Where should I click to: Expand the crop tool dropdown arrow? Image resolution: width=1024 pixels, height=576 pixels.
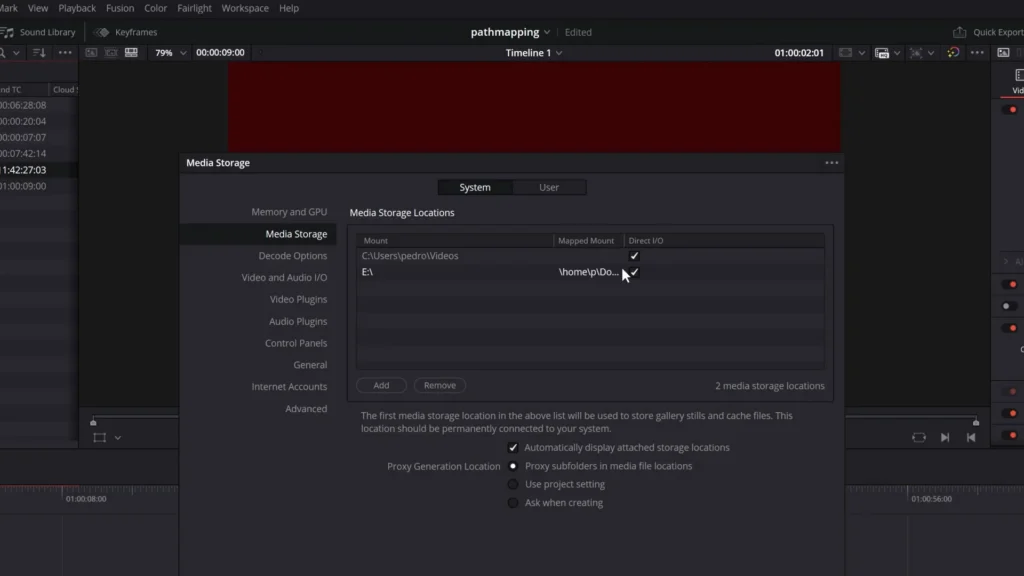[x=118, y=438]
